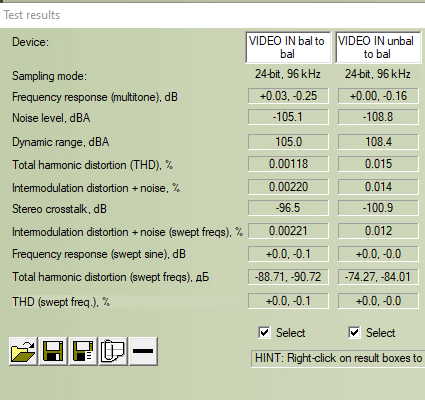Viewport: 425px width, 400px height.
Task: Click the '-88.71, -90.72' swept THD box
Action: 288,277
